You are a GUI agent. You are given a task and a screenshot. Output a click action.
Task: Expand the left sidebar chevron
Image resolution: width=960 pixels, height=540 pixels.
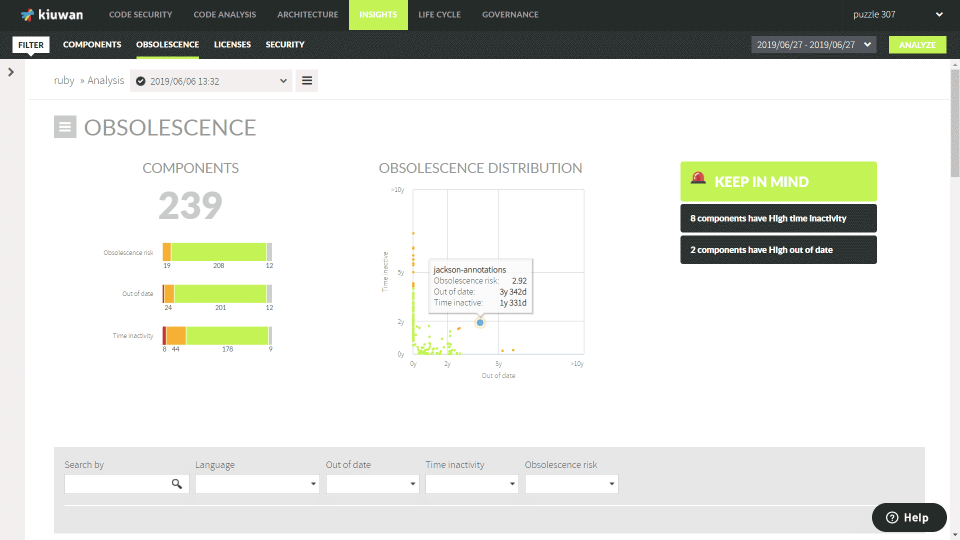click(x=11, y=72)
